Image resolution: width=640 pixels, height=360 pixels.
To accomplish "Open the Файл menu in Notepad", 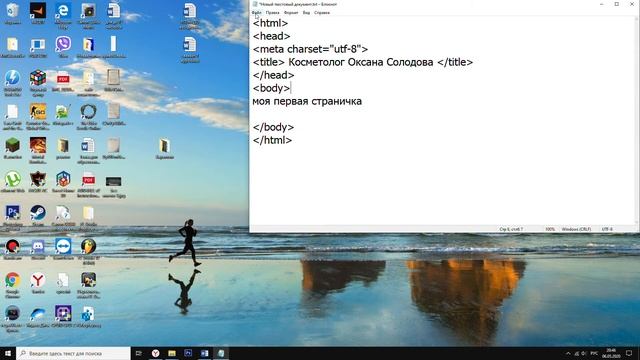I will point(256,13).
